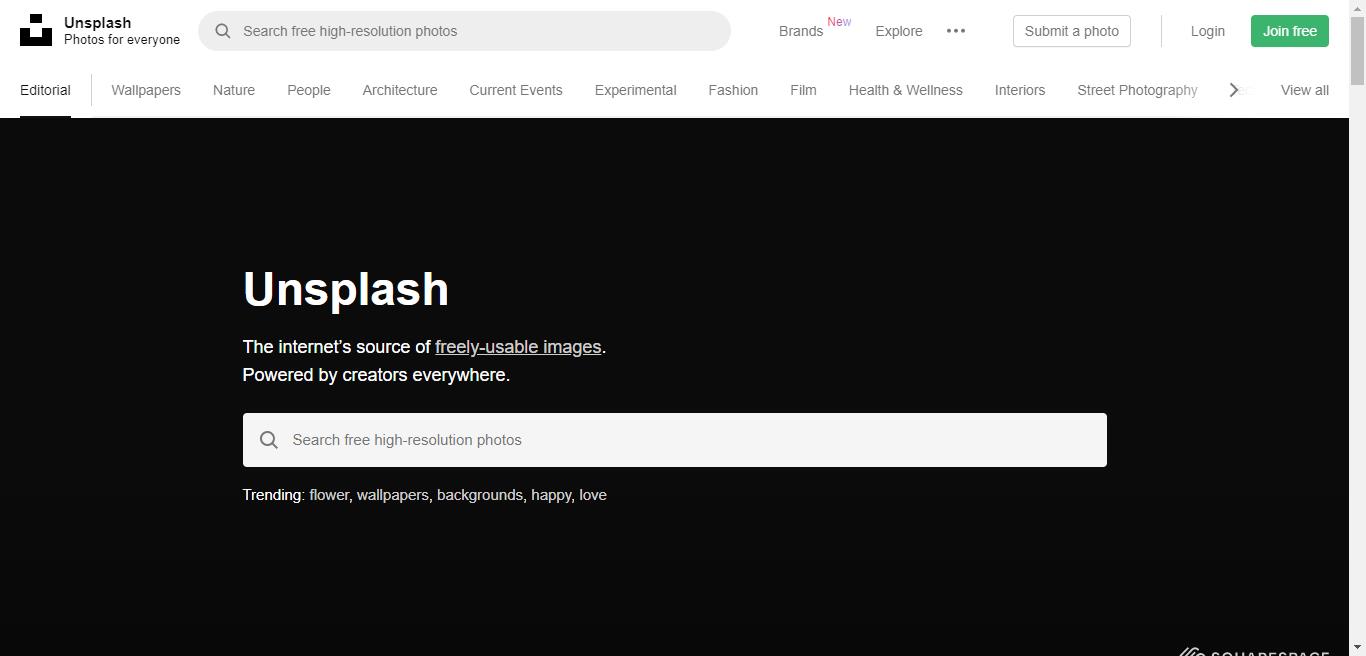Search trending term flower
Screen dimensions: 1366x656
(329, 495)
